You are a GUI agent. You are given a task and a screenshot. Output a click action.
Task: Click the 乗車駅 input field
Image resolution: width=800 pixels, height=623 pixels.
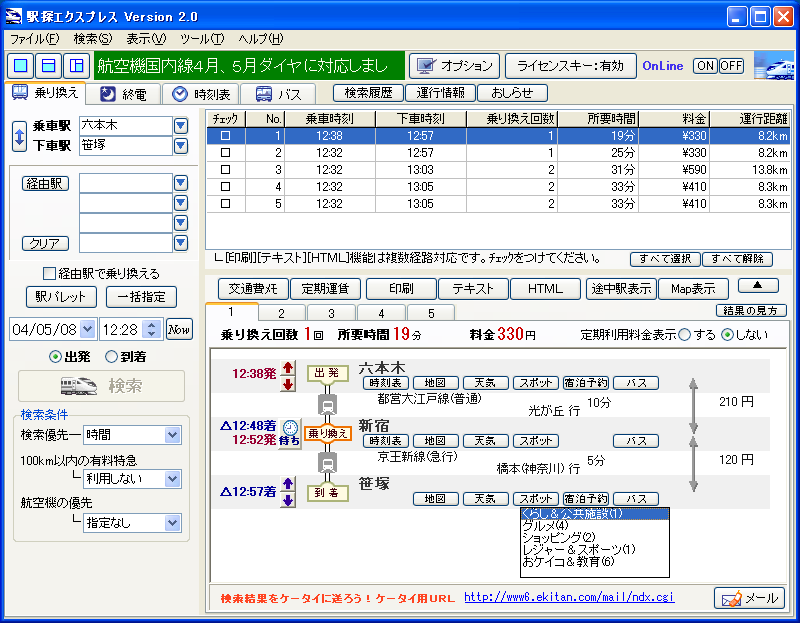tap(126, 126)
